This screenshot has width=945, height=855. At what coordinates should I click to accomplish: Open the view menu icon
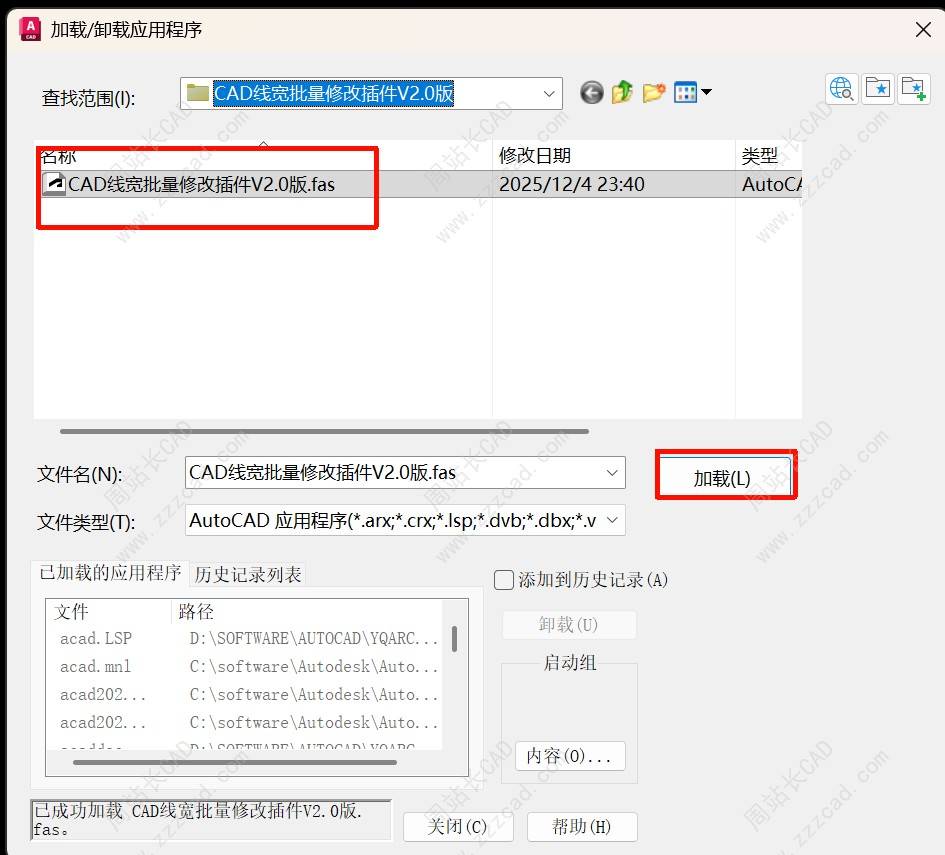click(x=692, y=93)
